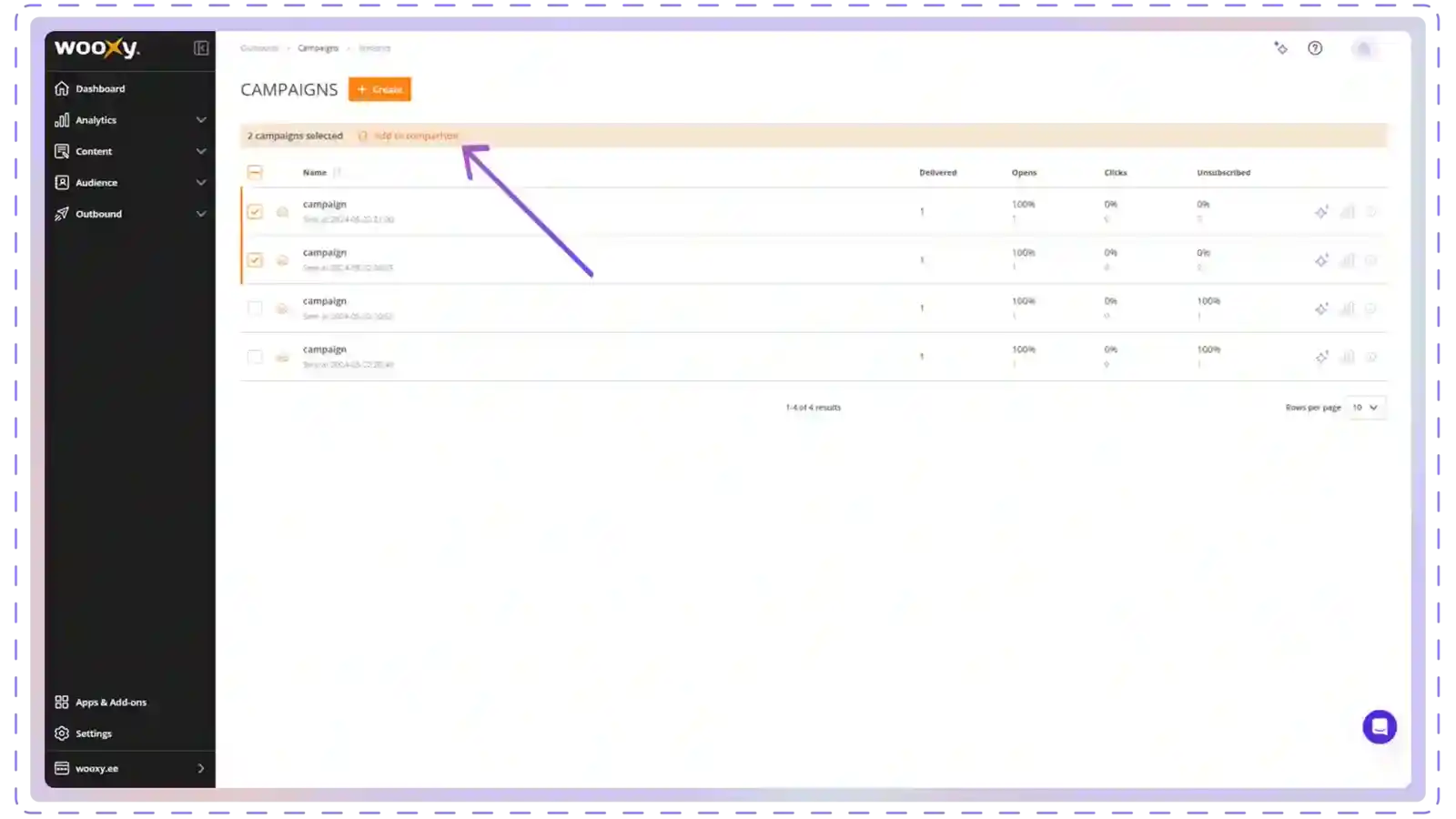Collapse the sidebar using the panel icon
This screenshot has width=1456, height=819.
point(201,48)
